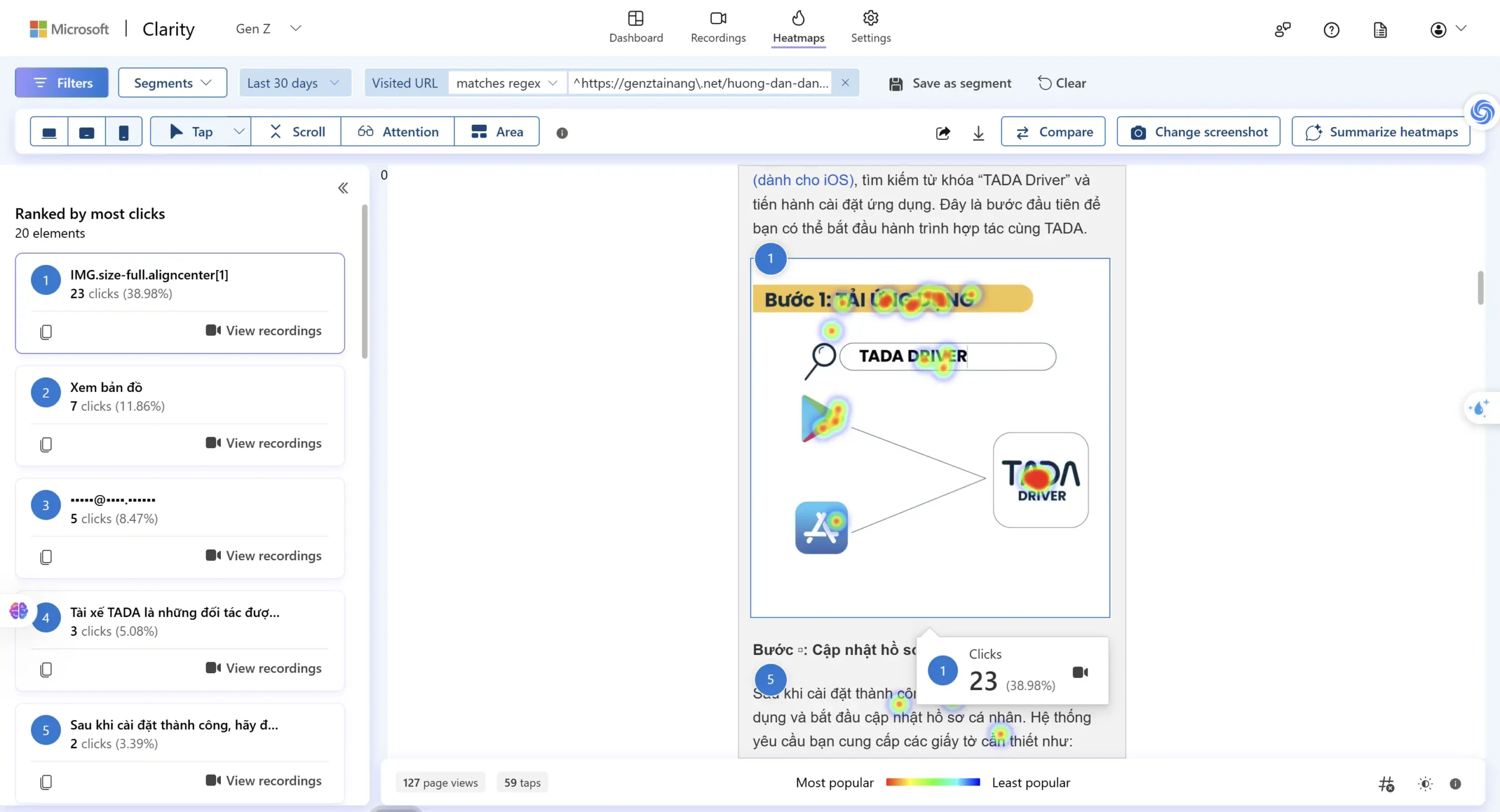Toggle the desktop view layout icon

coord(49,131)
